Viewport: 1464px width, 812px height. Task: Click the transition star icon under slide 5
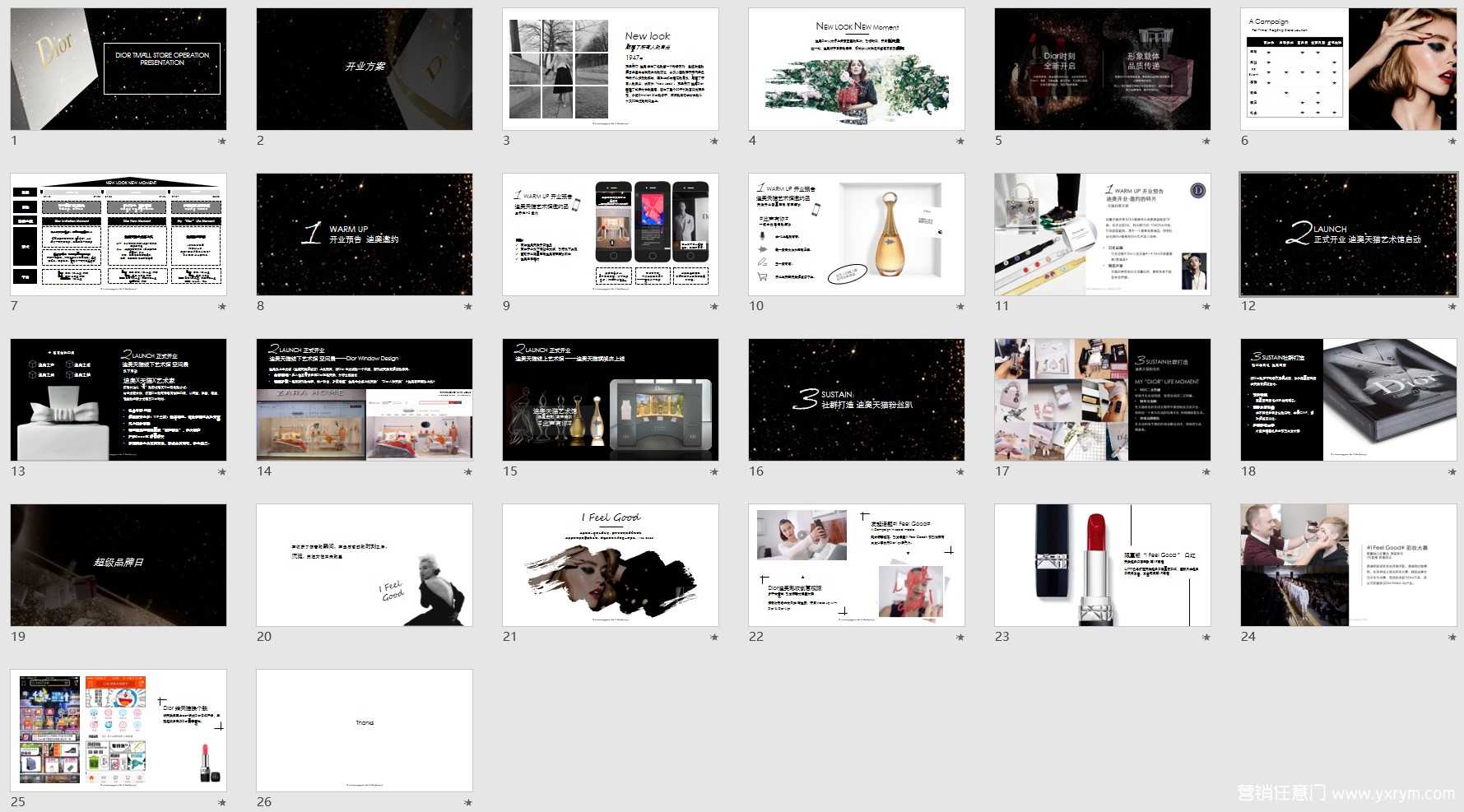click(x=1206, y=142)
